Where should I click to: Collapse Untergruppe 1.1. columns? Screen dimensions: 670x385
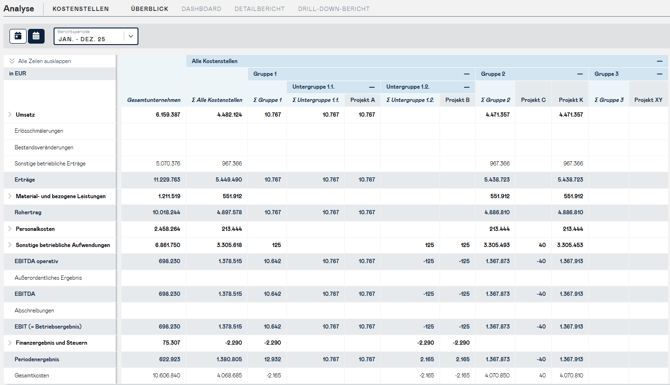pyautogui.click(x=372, y=87)
